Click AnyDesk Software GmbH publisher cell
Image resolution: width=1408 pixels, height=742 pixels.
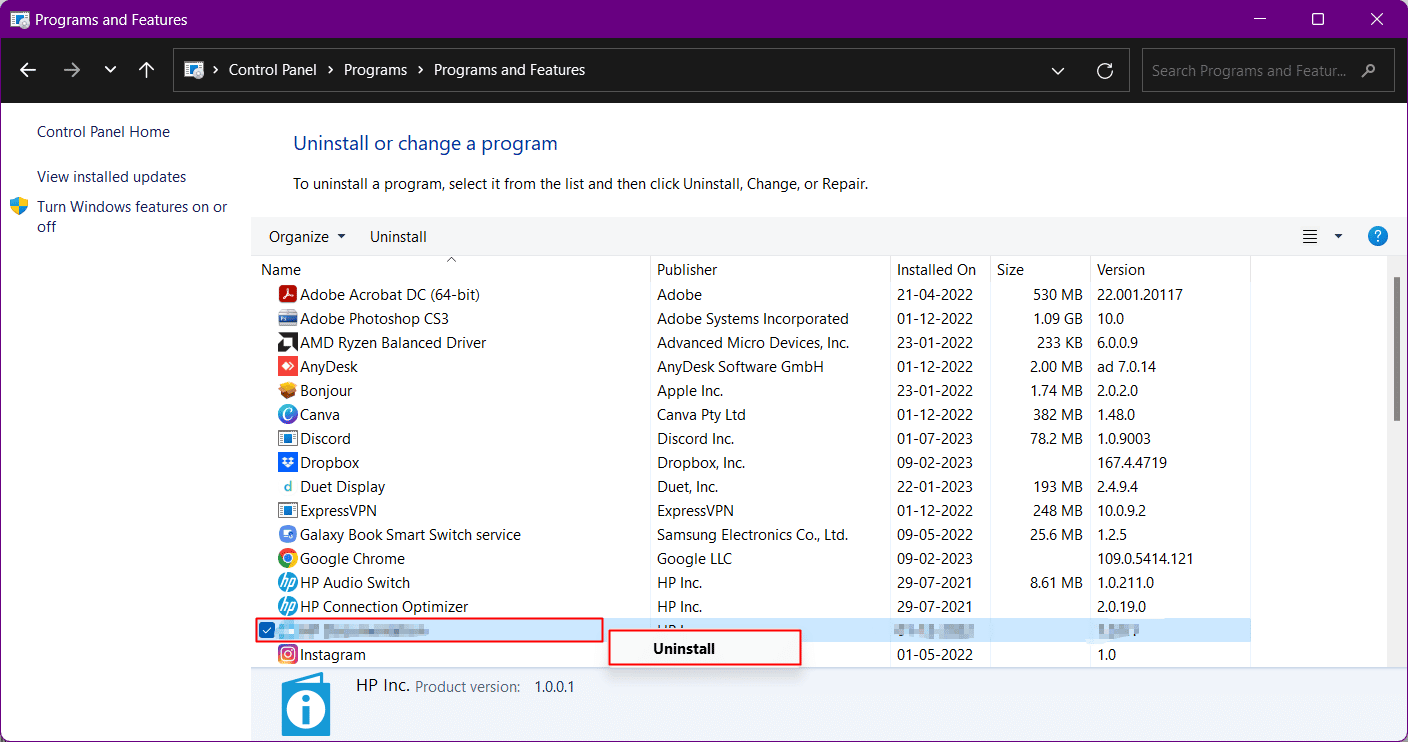click(x=740, y=367)
